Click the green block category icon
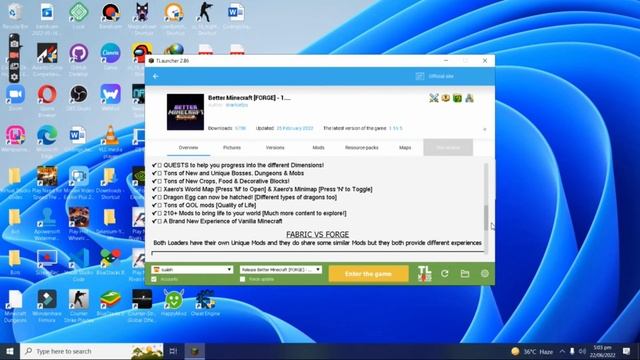The width and height of the screenshot is (640, 360). point(457,98)
